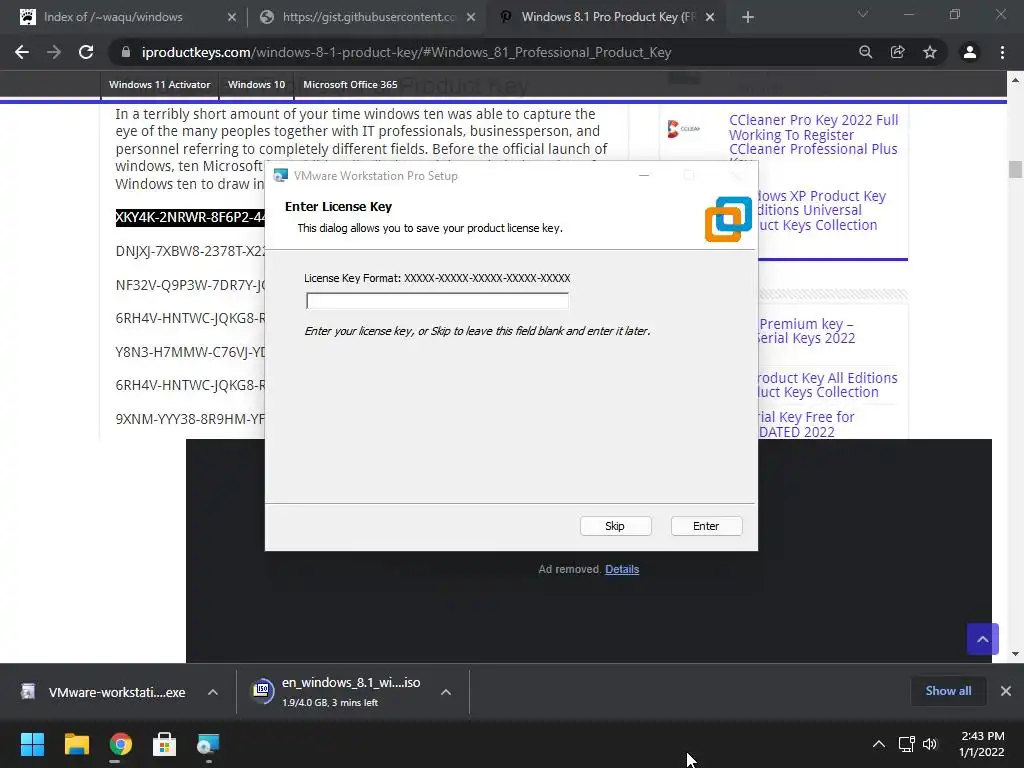Click the NF32V-Q9P3W product key text
1024x768 pixels.
(x=190, y=285)
